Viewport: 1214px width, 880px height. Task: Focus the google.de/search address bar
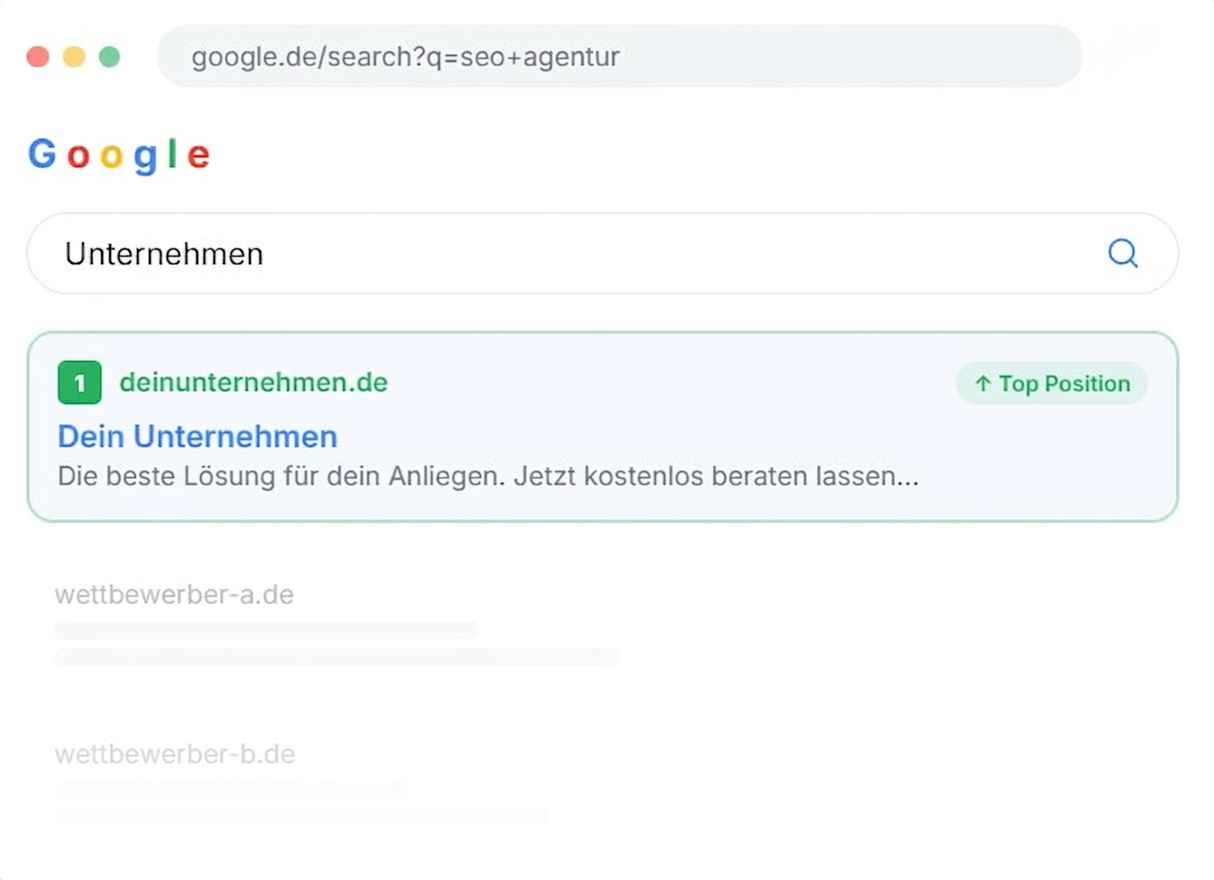tap(619, 57)
